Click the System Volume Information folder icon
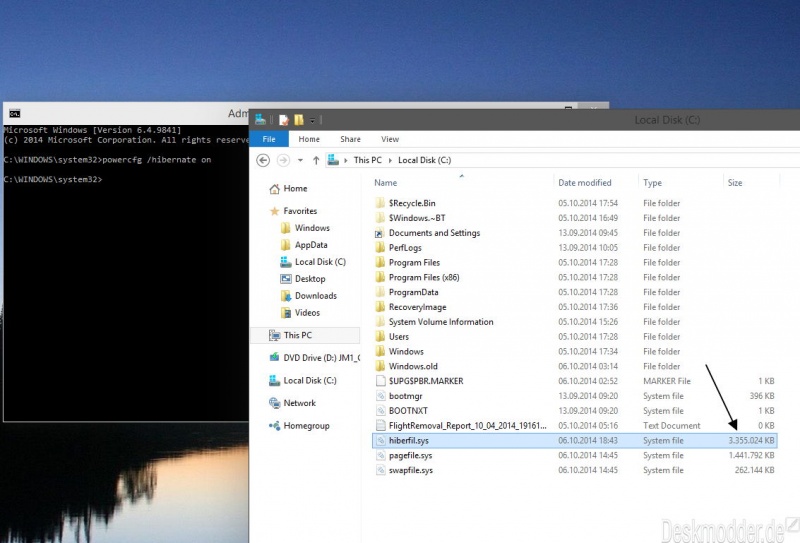Image resolution: width=800 pixels, height=543 pixels. 380,322
